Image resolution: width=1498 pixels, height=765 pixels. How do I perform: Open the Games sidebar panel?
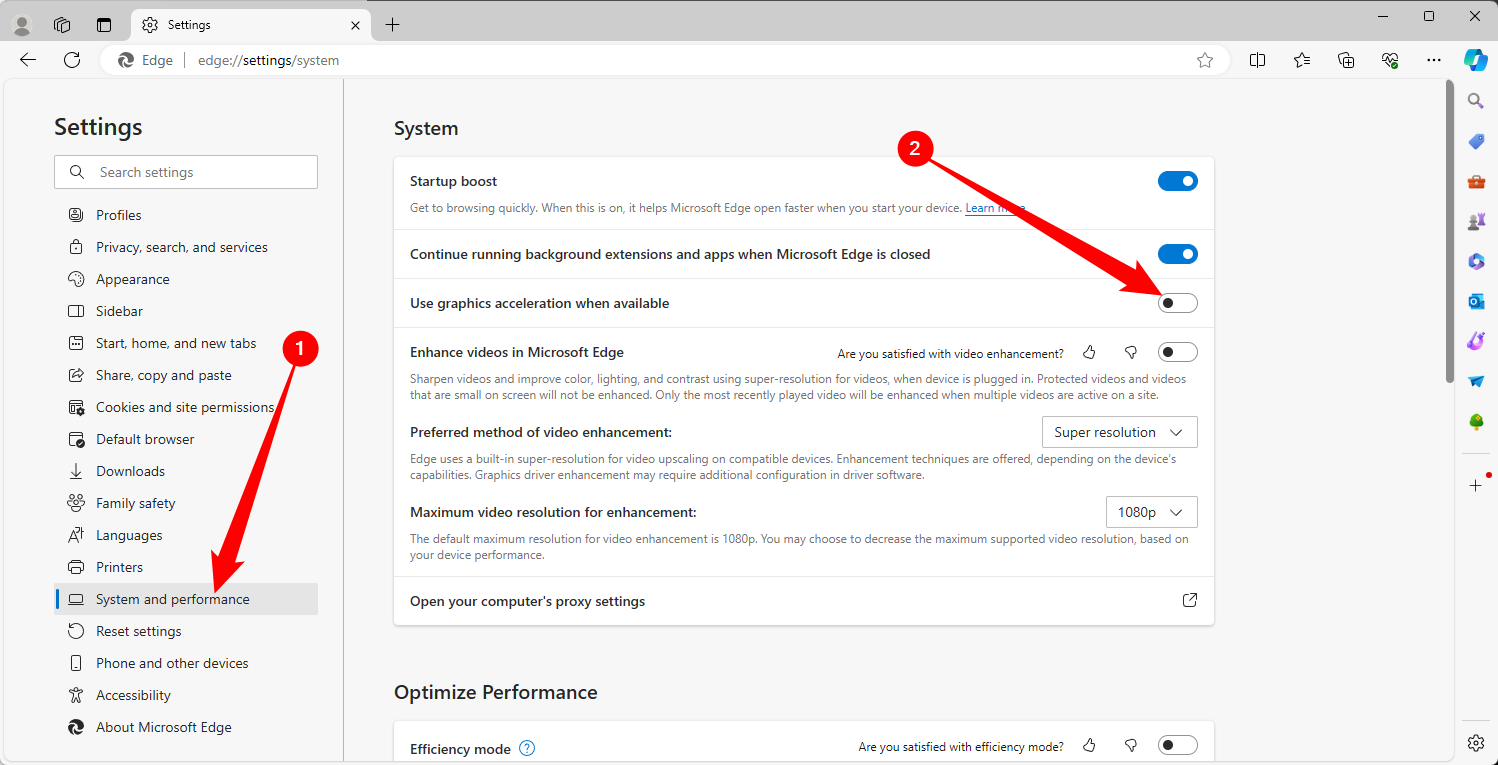pyautogui.click(x=1476, y=221)
